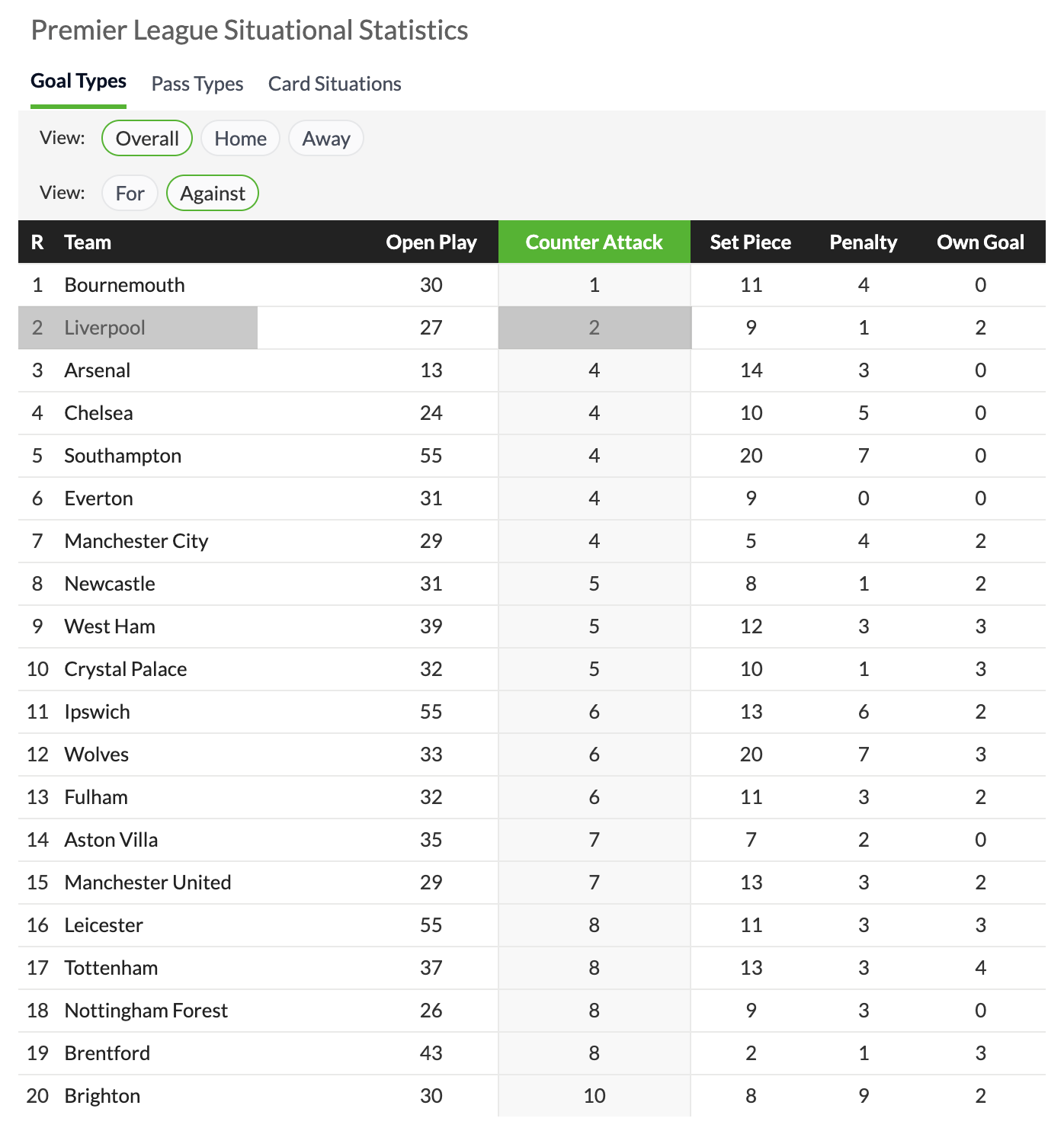Image resolution: width=1064 pixels, height=1131 pixels.
Task: Click the Brighton team name
Action: click(102, 1096)
